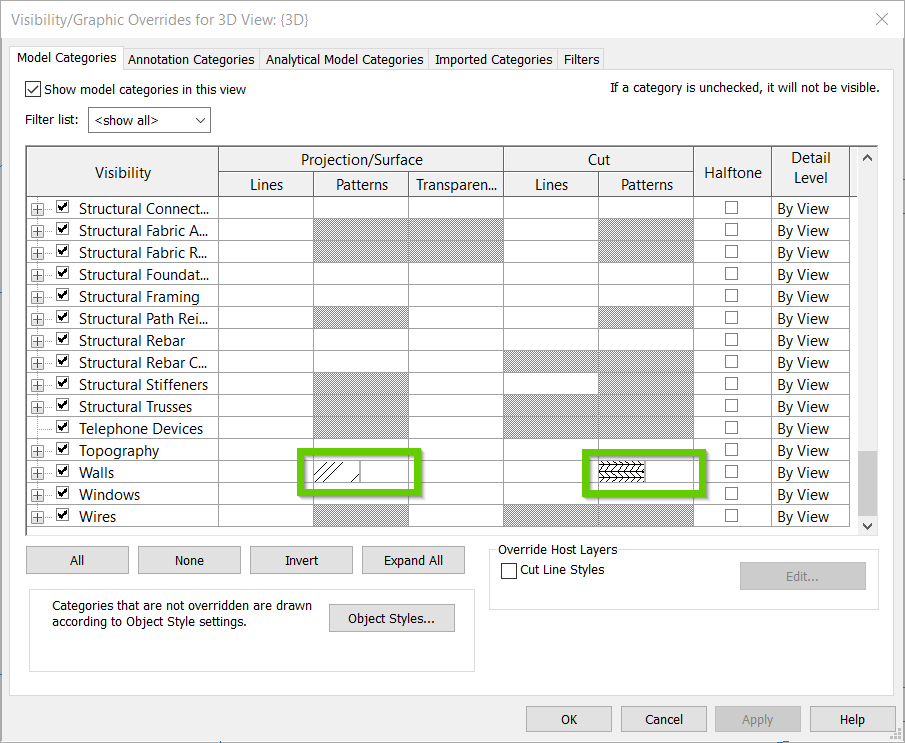Close the Visibility/Graphic Overrides dialog

[x=881, y=19]
